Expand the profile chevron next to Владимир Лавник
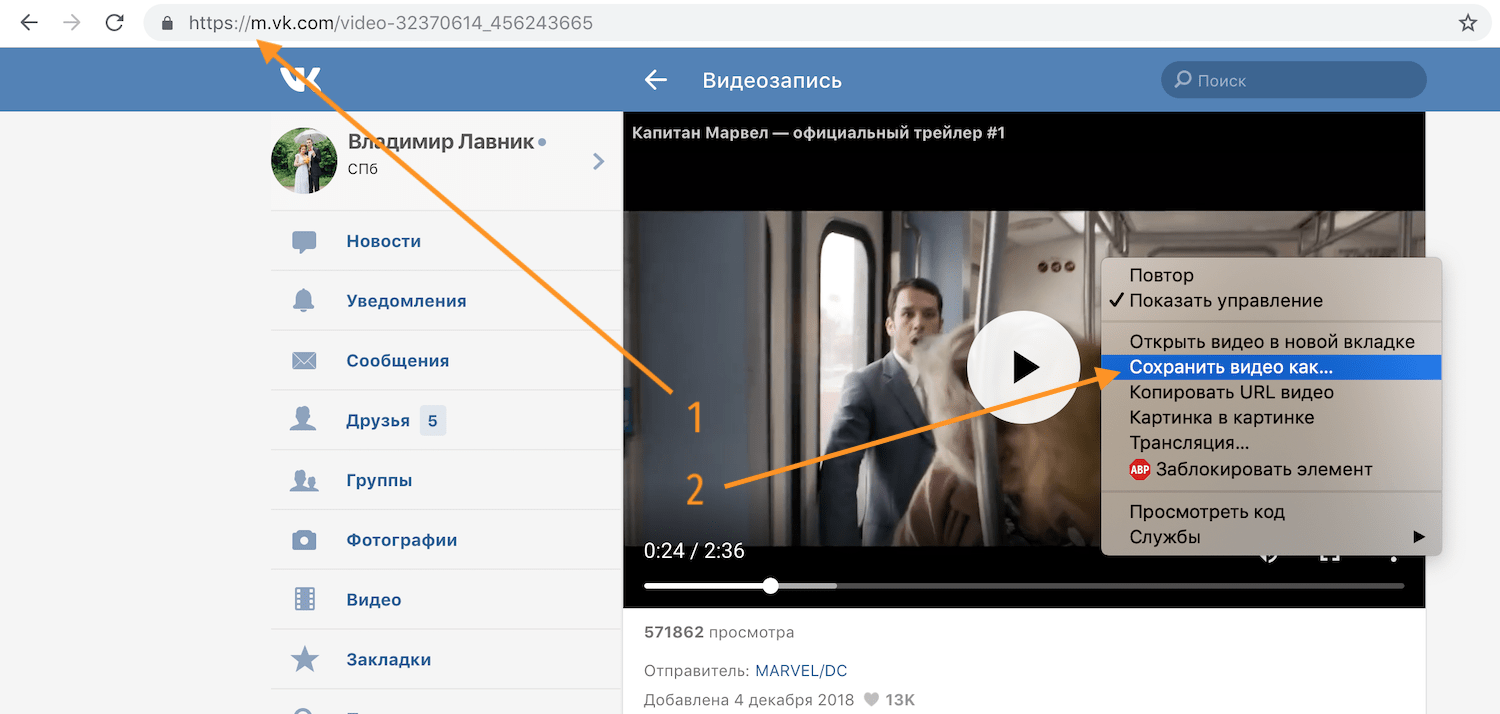Viewport: 1500px width, 714px height. coord(598,161)
